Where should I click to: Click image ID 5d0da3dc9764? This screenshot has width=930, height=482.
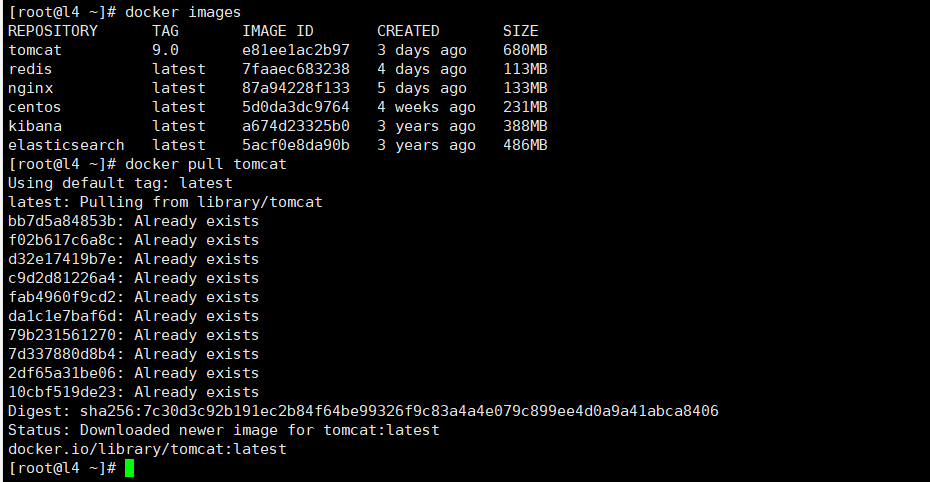click(296, 107)
